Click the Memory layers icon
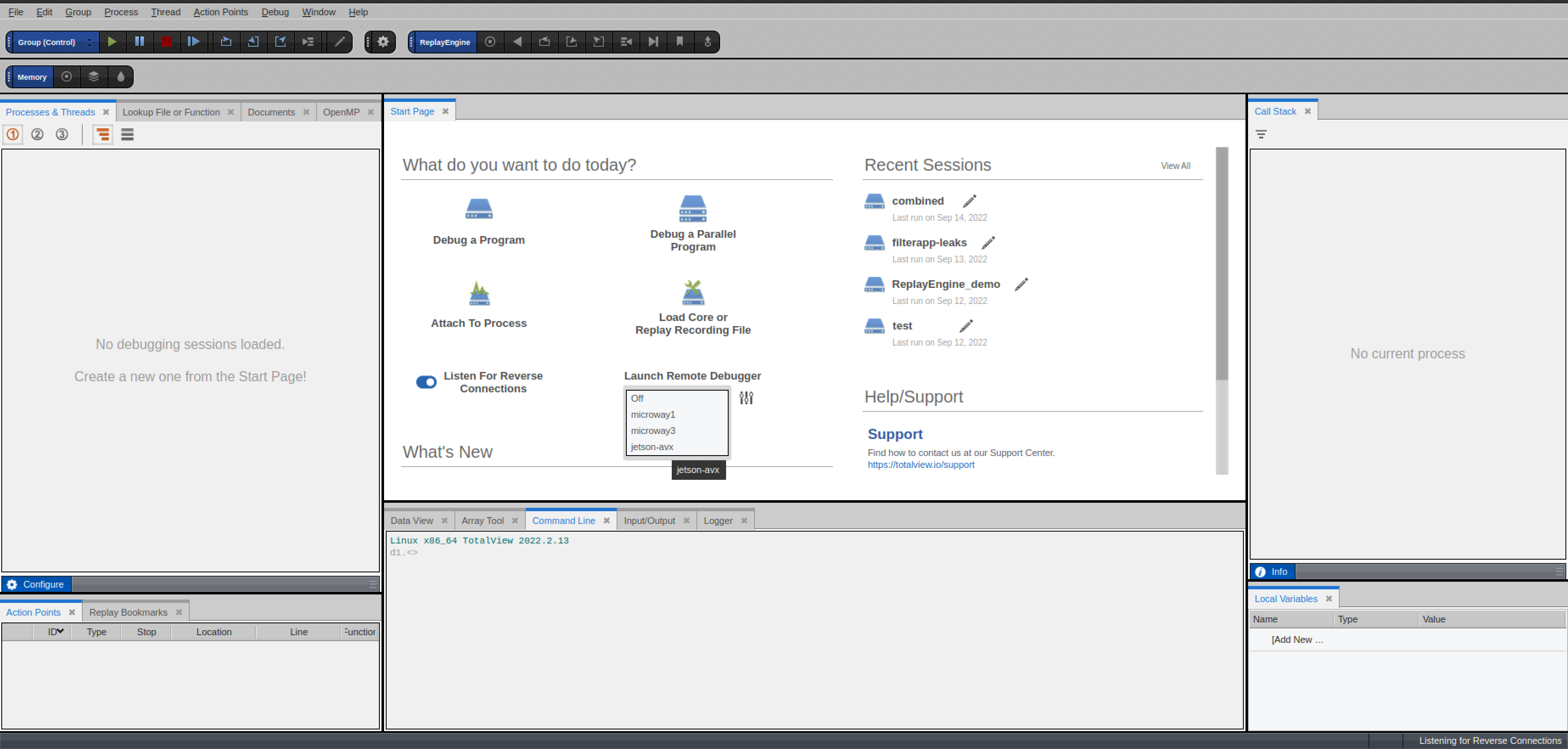 (94, 77)
